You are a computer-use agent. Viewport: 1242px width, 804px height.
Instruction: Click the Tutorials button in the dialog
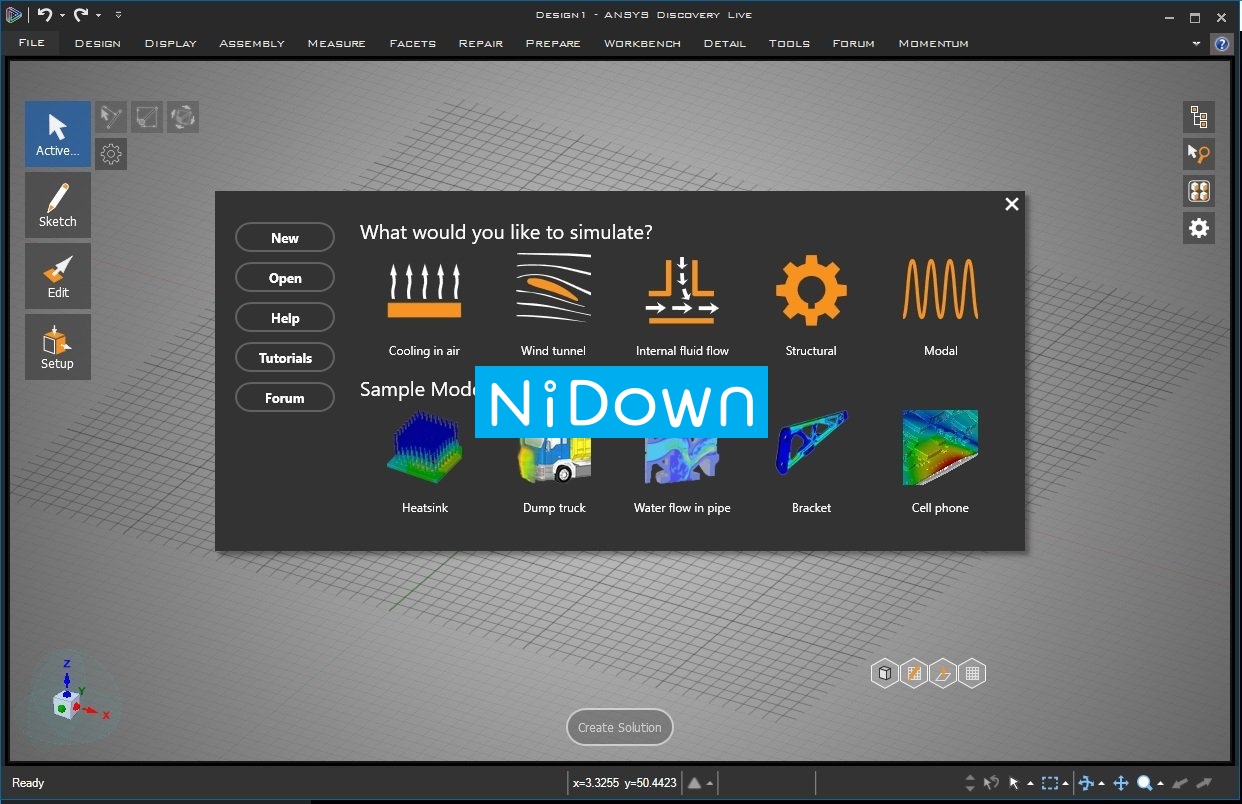point(284,357)
